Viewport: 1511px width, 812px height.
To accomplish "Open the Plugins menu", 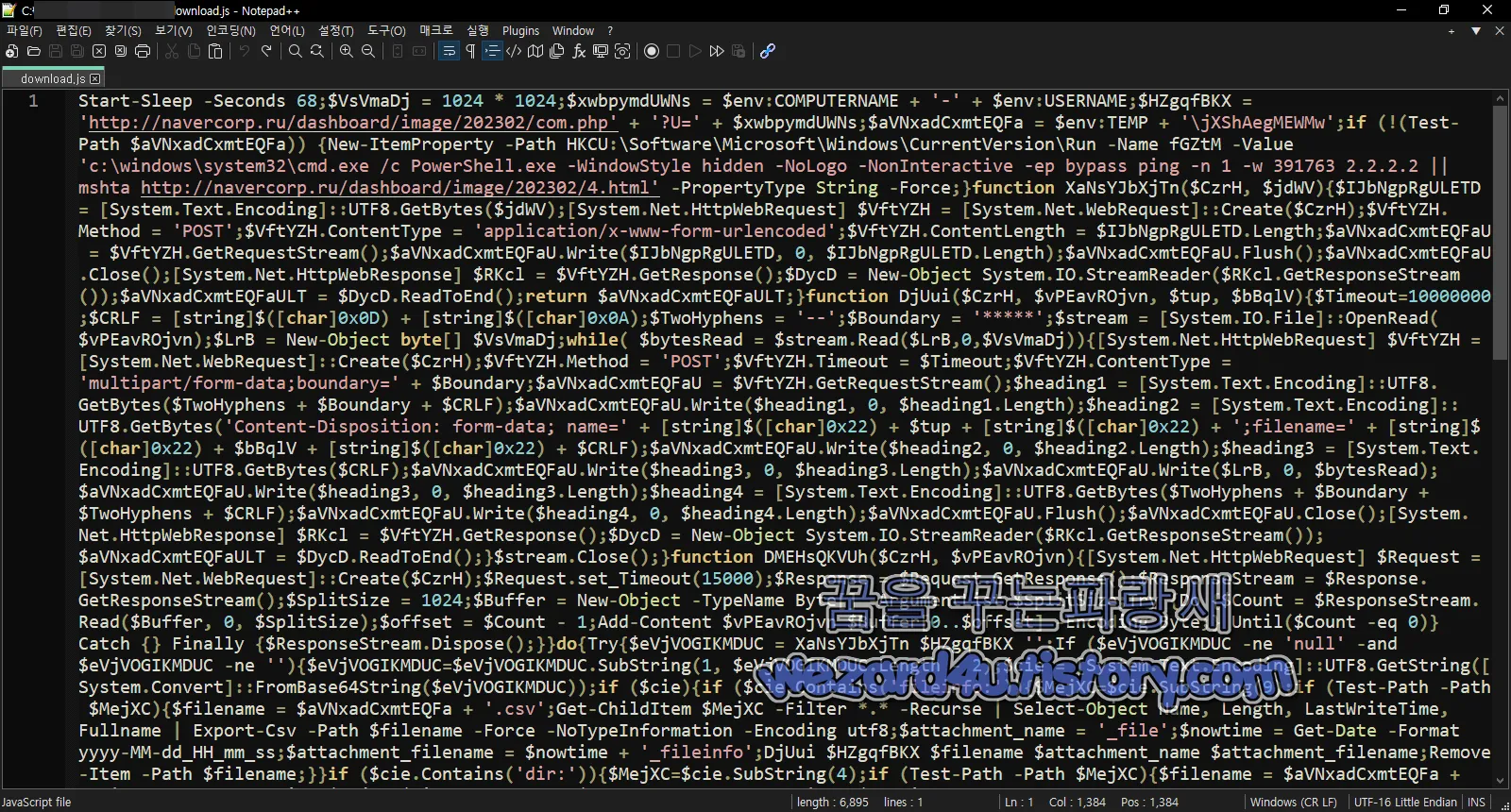I will tap(520, 31).
